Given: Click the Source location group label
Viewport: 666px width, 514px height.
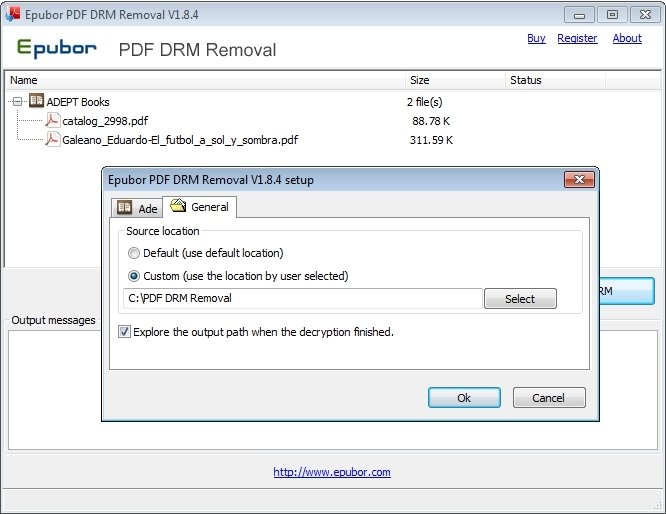Looking at the screenshot, I should [x=163, y=231].
